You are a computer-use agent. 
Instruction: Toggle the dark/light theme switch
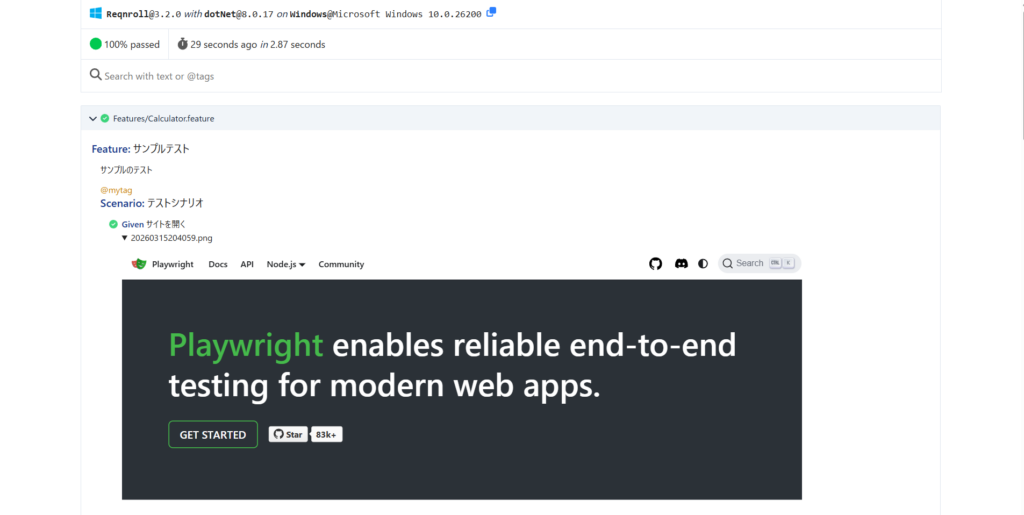pyautogui.click(x=703, y=264)
